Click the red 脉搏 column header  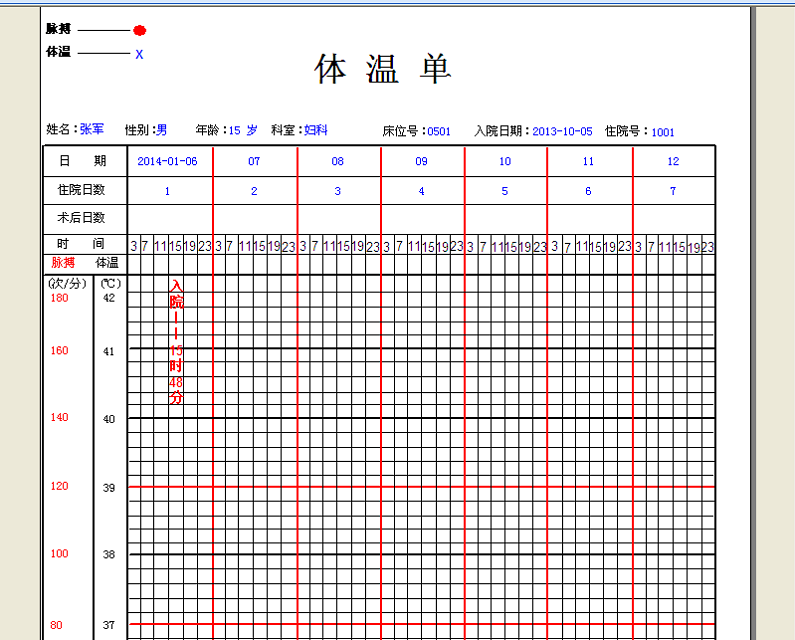pos(63,263)
